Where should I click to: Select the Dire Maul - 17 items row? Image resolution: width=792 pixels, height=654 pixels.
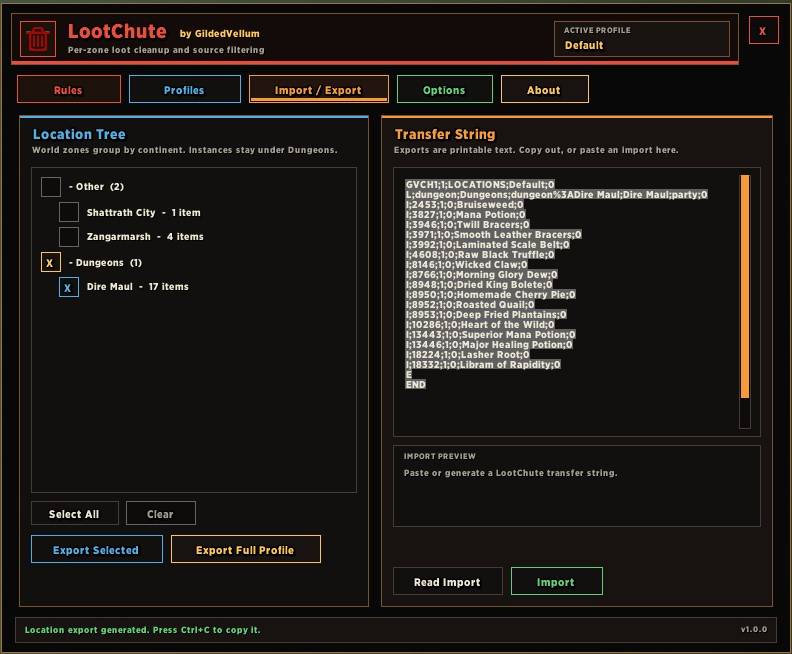(137, 286)
